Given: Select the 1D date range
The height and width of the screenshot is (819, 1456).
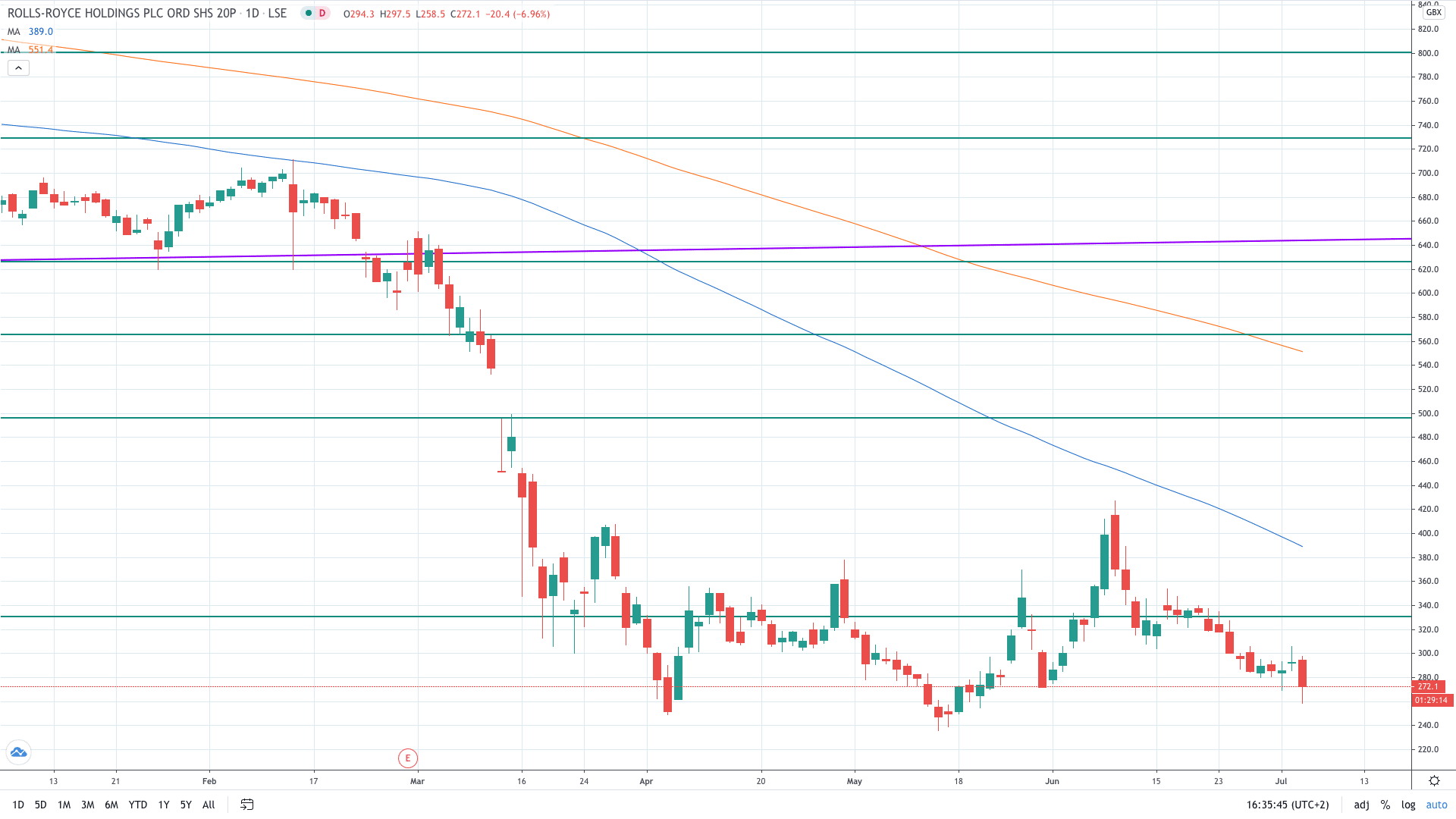Looking at the screenshot, I should pyautogui.click(x=18, y=805).
